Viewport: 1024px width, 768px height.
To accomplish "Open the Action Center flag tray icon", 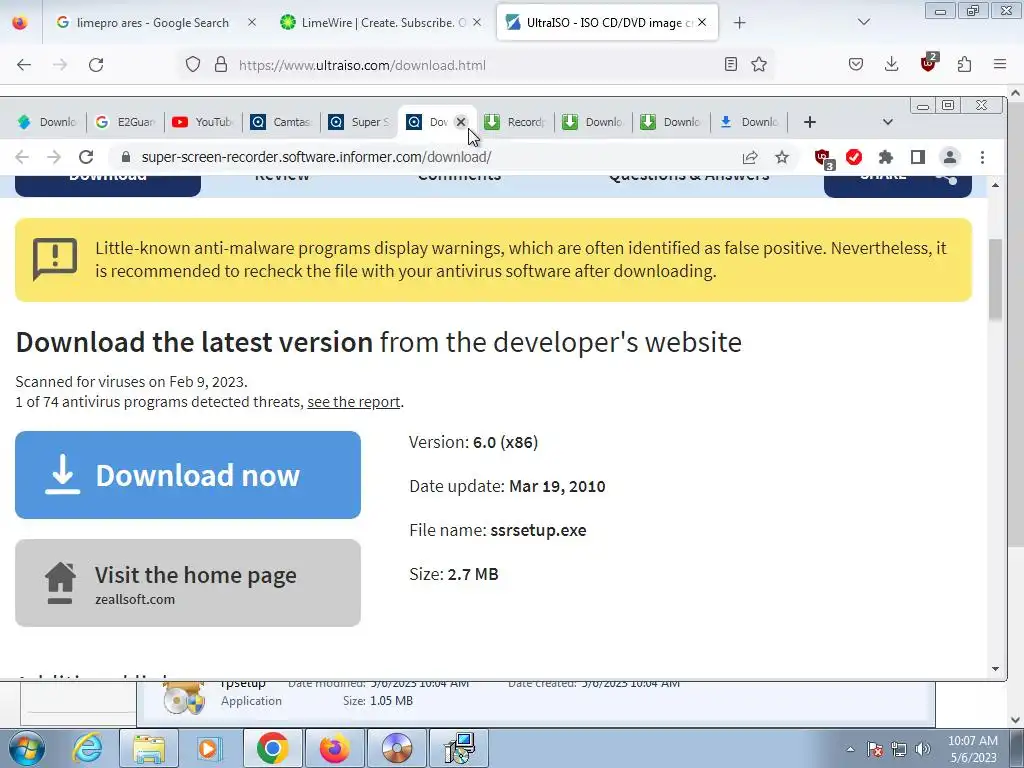I will pos(875,749).
